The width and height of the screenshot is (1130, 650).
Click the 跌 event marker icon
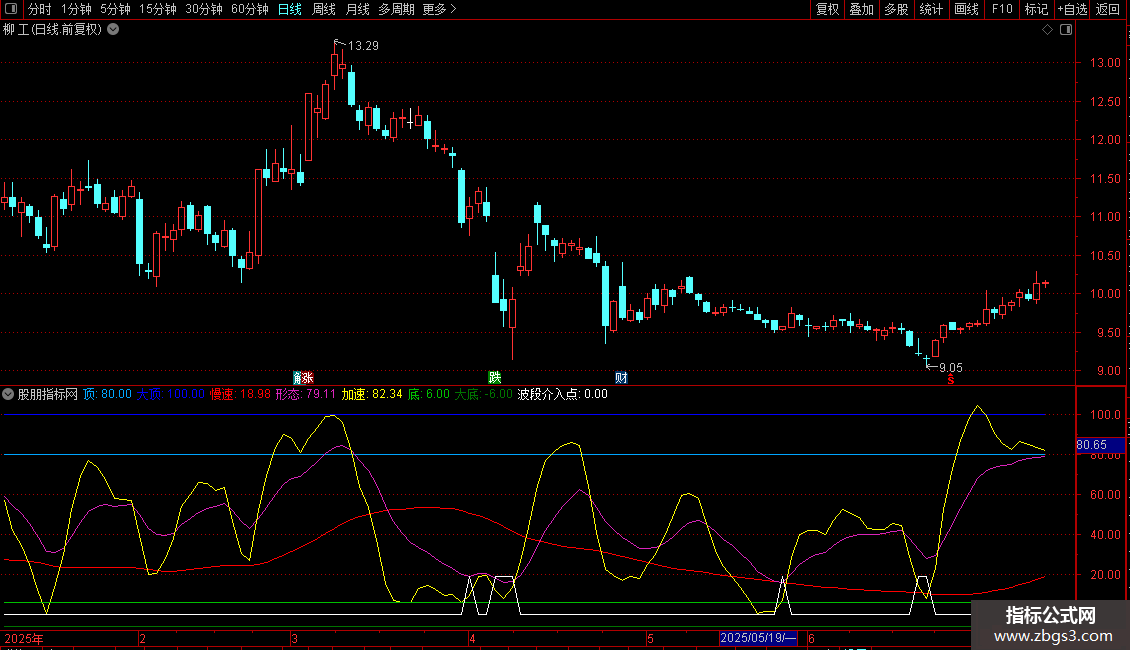coord(494,377)
